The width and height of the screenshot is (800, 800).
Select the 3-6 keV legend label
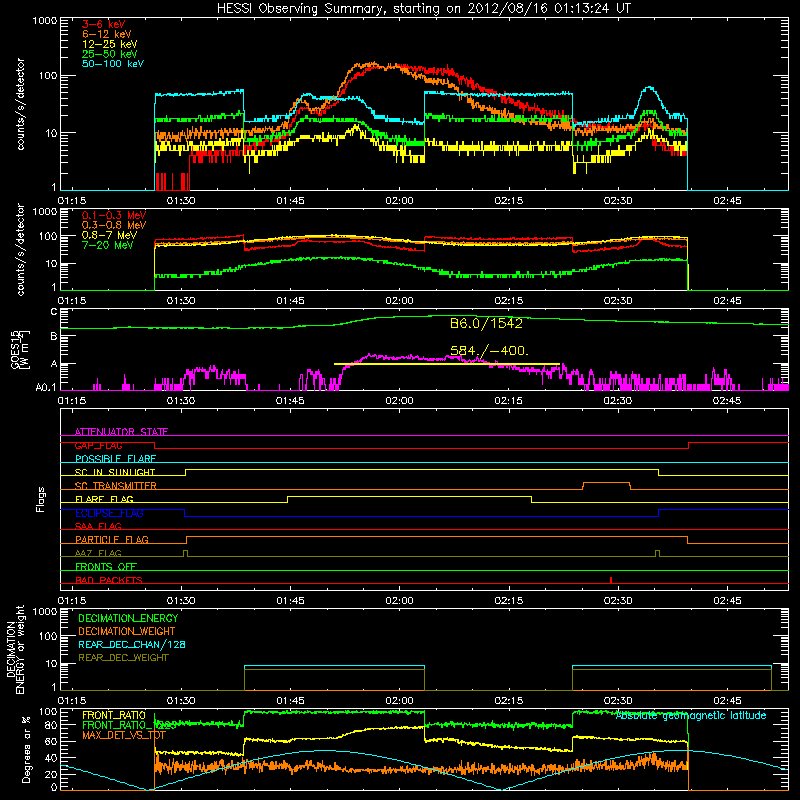point(104,24)
